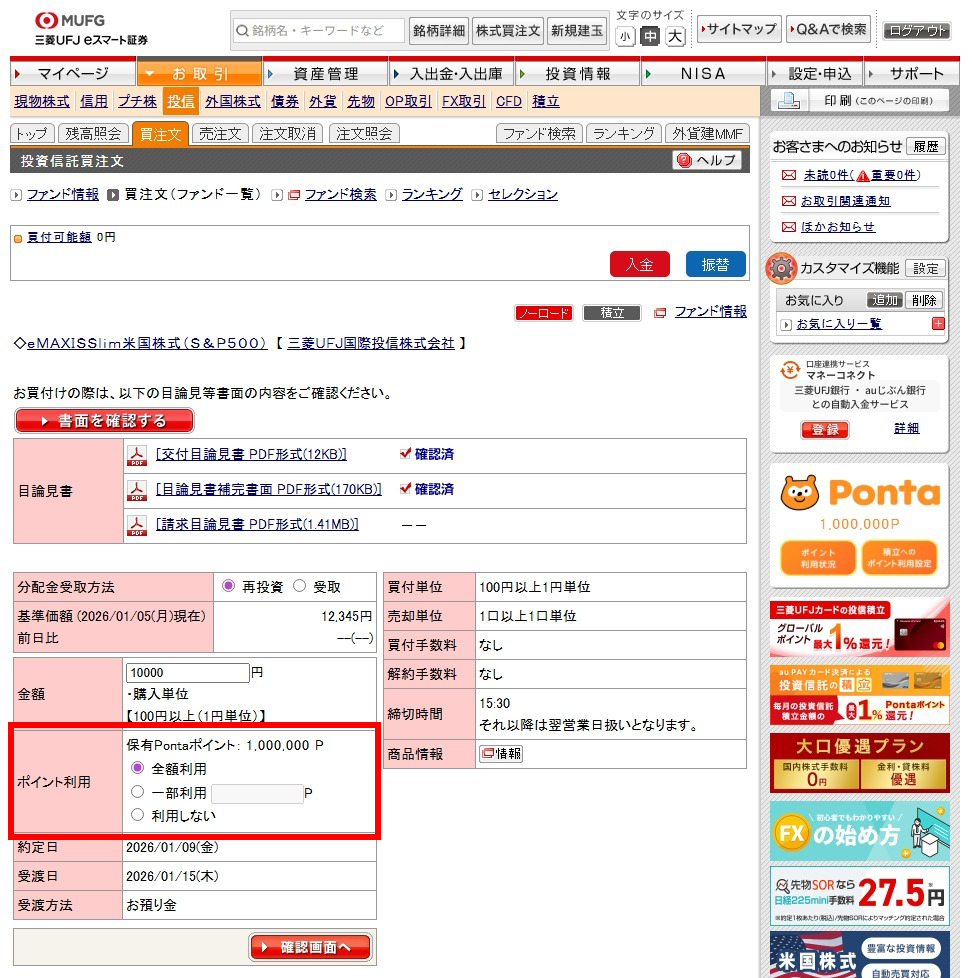Screen dimensions: 972x978
Task: Click the カスタマイズ機能 gear icon
Action: 781,268
